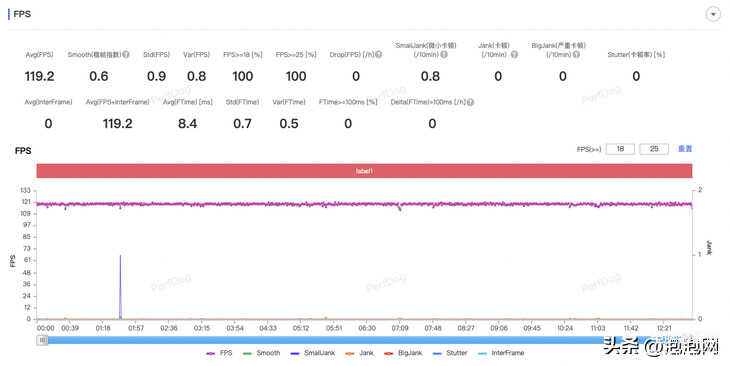Click the Std(FPS) value 0.9
The width and height of the screenshot is (730, 366).
[156, 76]
